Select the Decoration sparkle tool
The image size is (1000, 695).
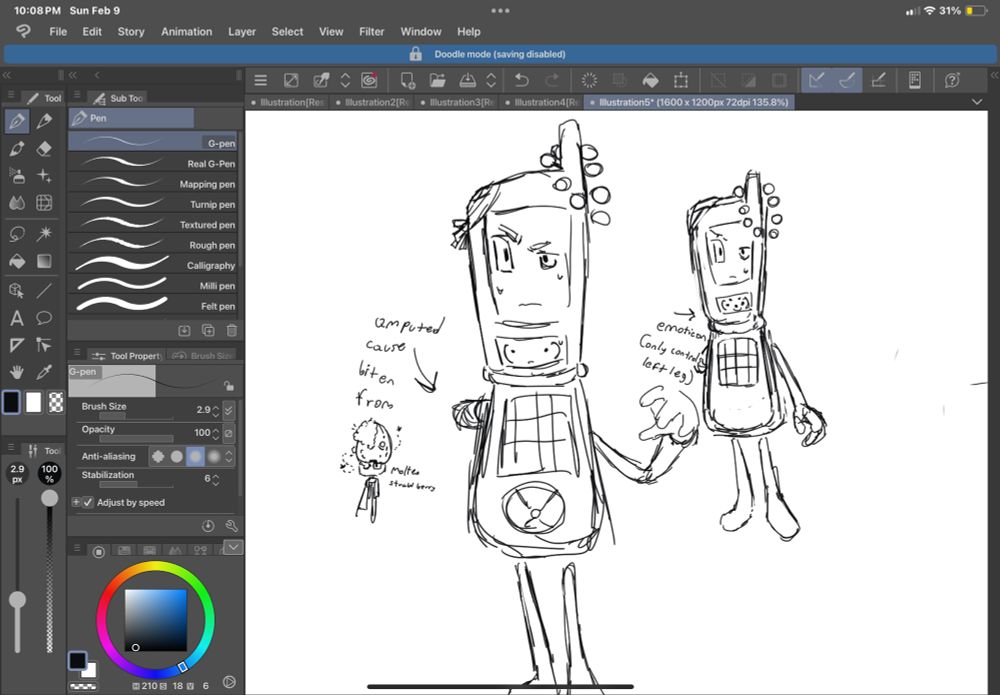[44, 176]
